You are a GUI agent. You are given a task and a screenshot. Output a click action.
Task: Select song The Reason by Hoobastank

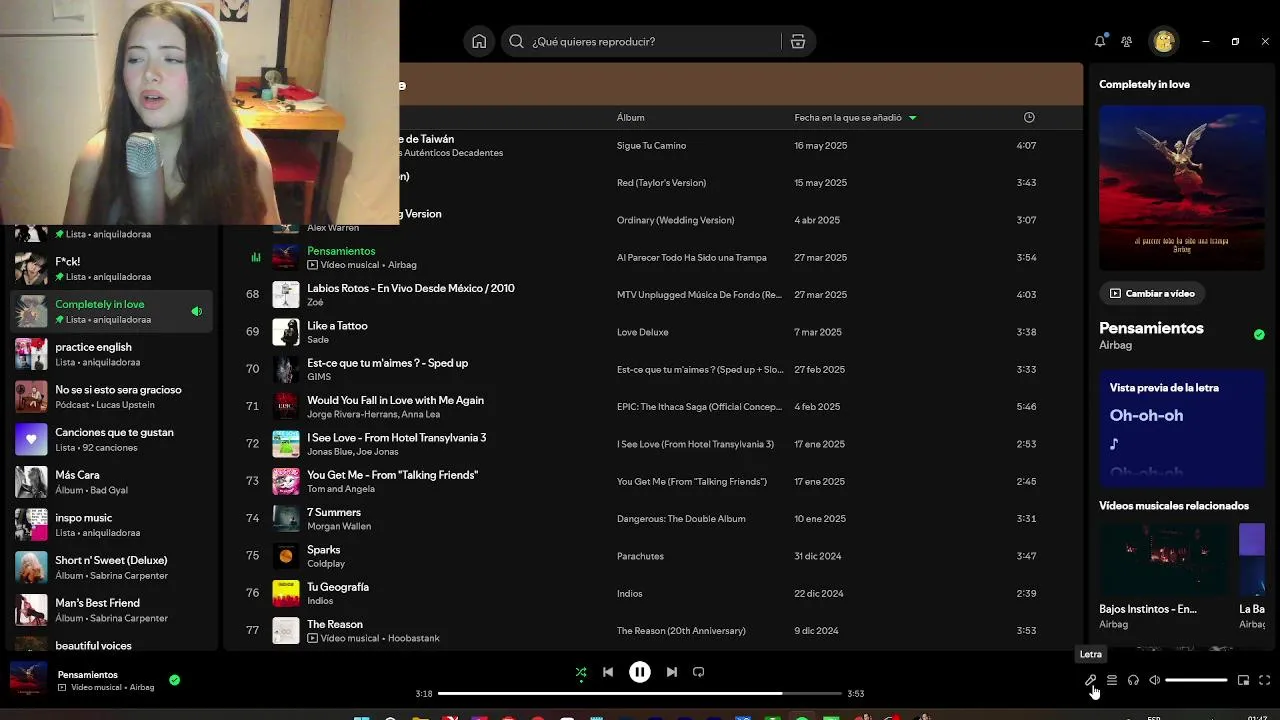335,624
